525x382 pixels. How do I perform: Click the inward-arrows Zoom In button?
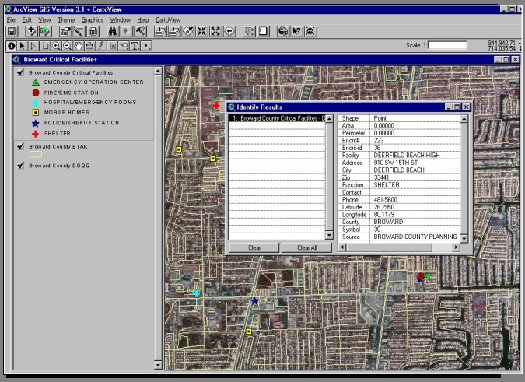point(202,31)
